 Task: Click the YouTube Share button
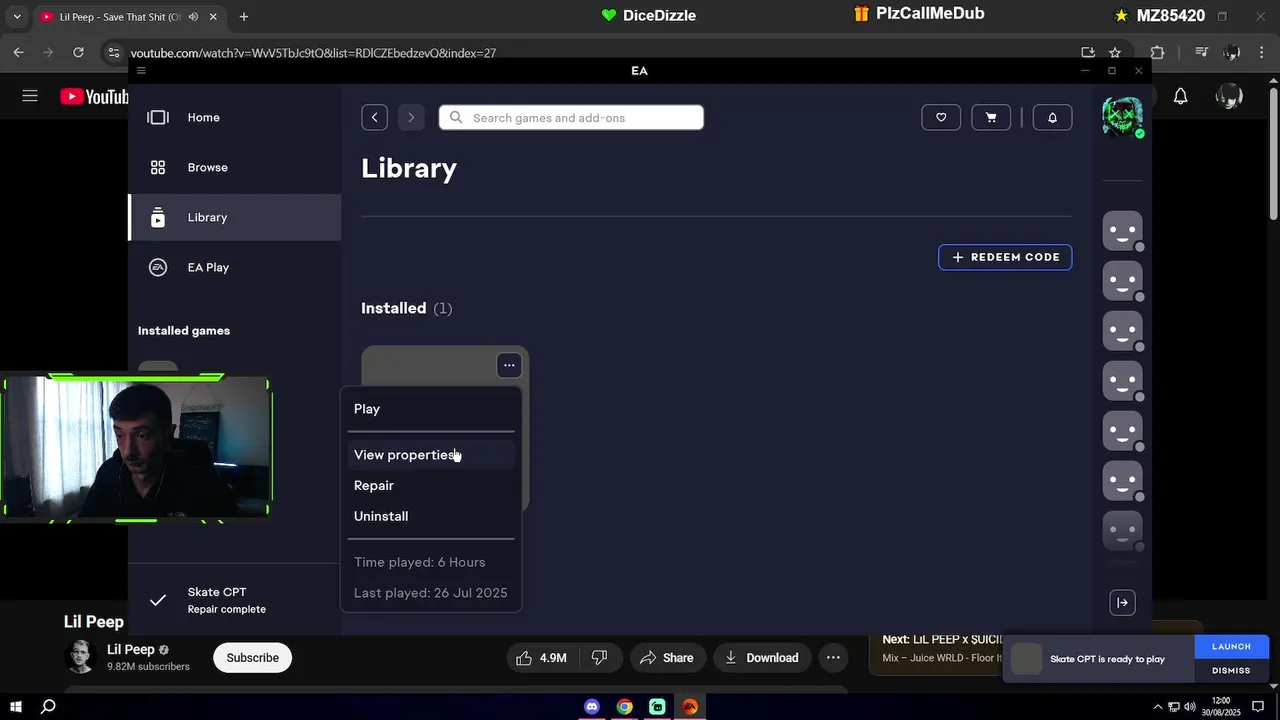667,658
